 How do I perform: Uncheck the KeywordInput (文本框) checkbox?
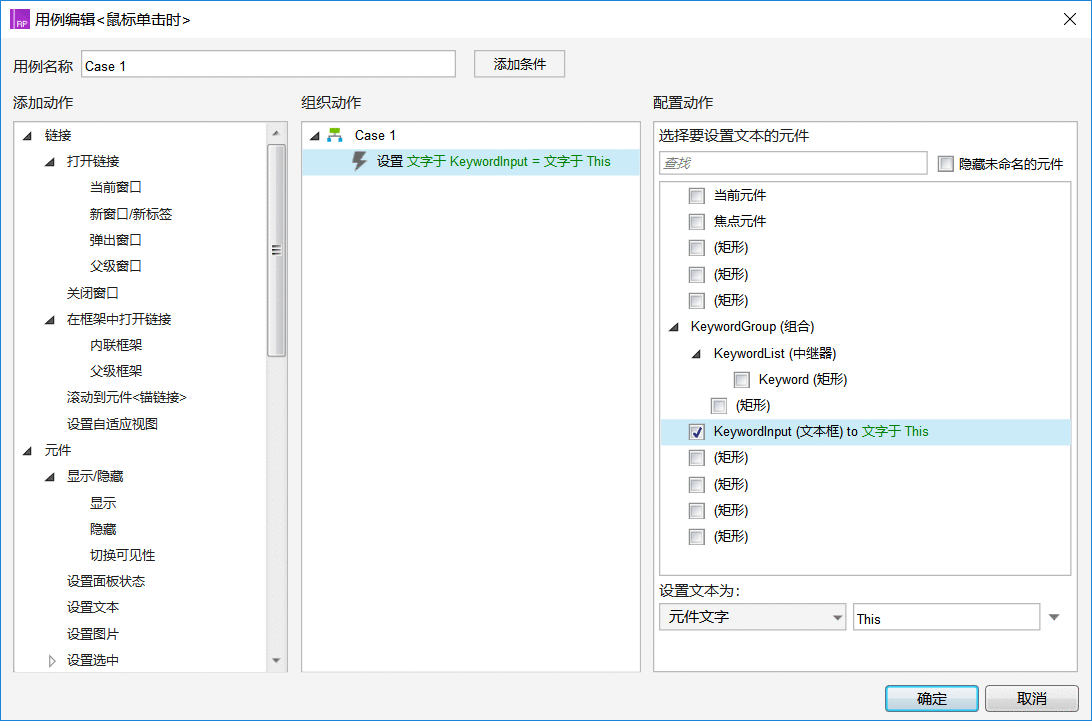pos(696,432)
